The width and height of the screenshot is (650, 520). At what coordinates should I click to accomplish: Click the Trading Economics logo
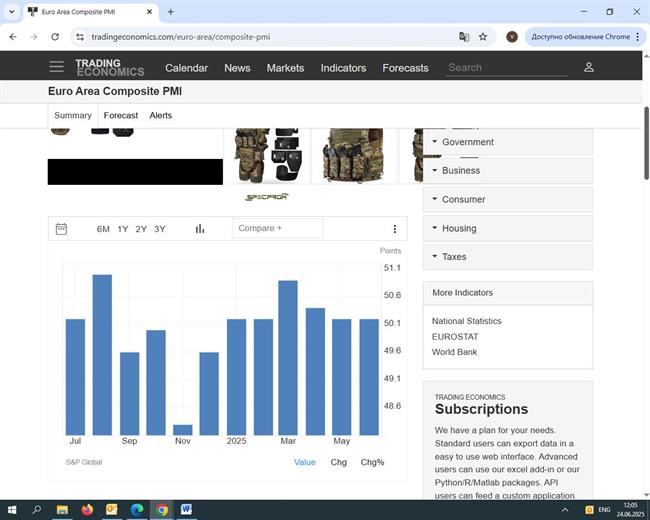[x=109, y=68]
